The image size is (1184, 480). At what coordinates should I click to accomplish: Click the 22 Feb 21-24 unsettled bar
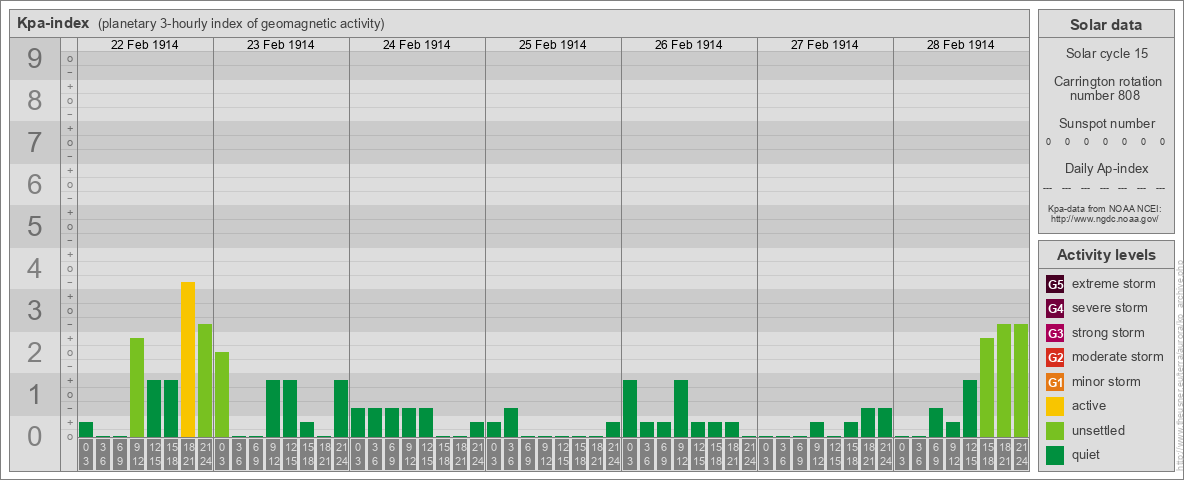[205, 380]
